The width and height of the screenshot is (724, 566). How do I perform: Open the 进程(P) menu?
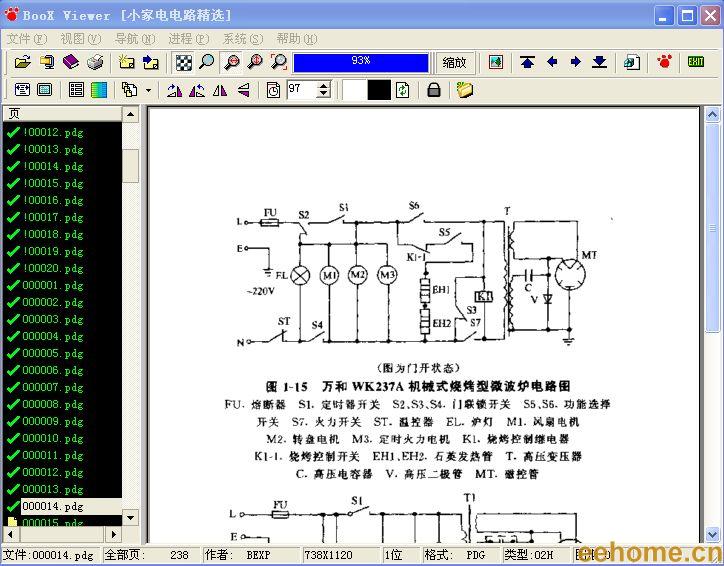[188, 39]
